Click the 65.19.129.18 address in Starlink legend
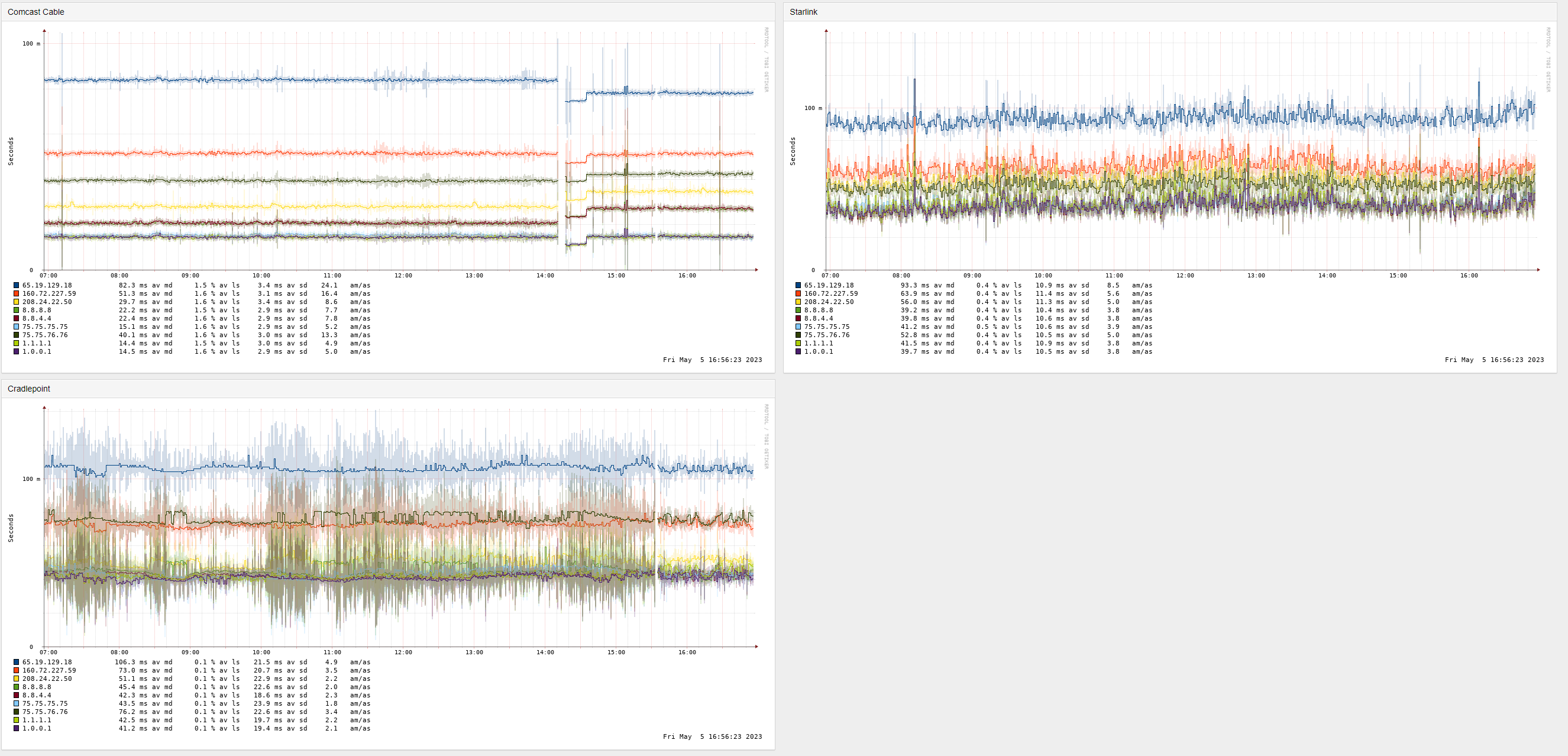This screenshot has height=756, width=1568. (x=829, y=285)
